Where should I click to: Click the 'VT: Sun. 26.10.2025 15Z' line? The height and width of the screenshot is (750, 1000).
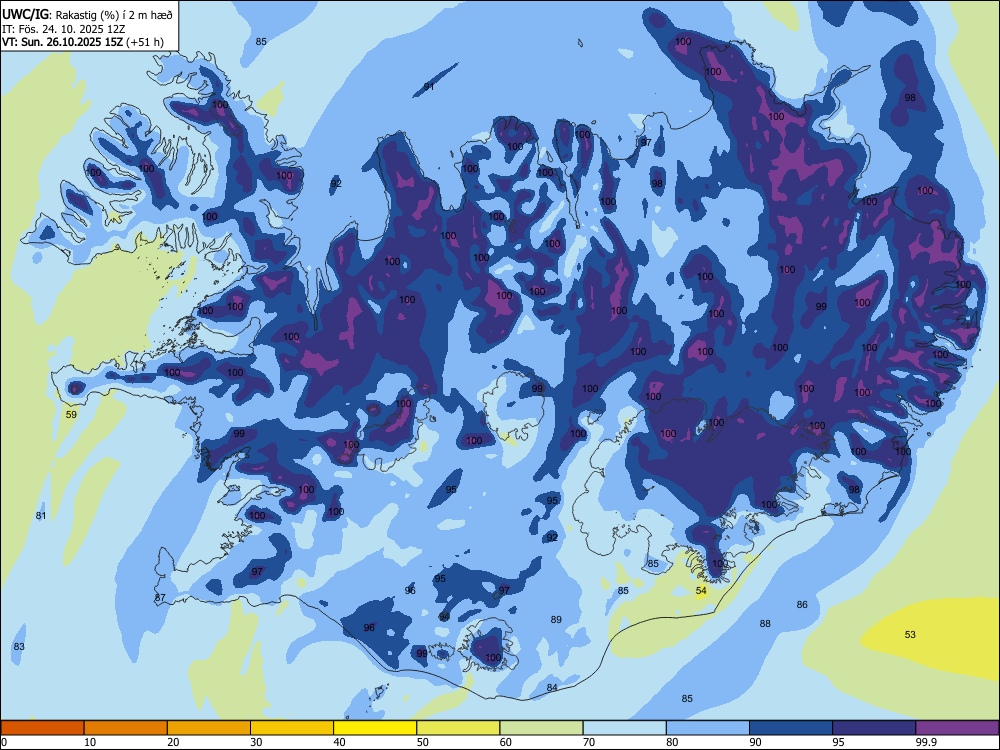click(x=62, y=42)
